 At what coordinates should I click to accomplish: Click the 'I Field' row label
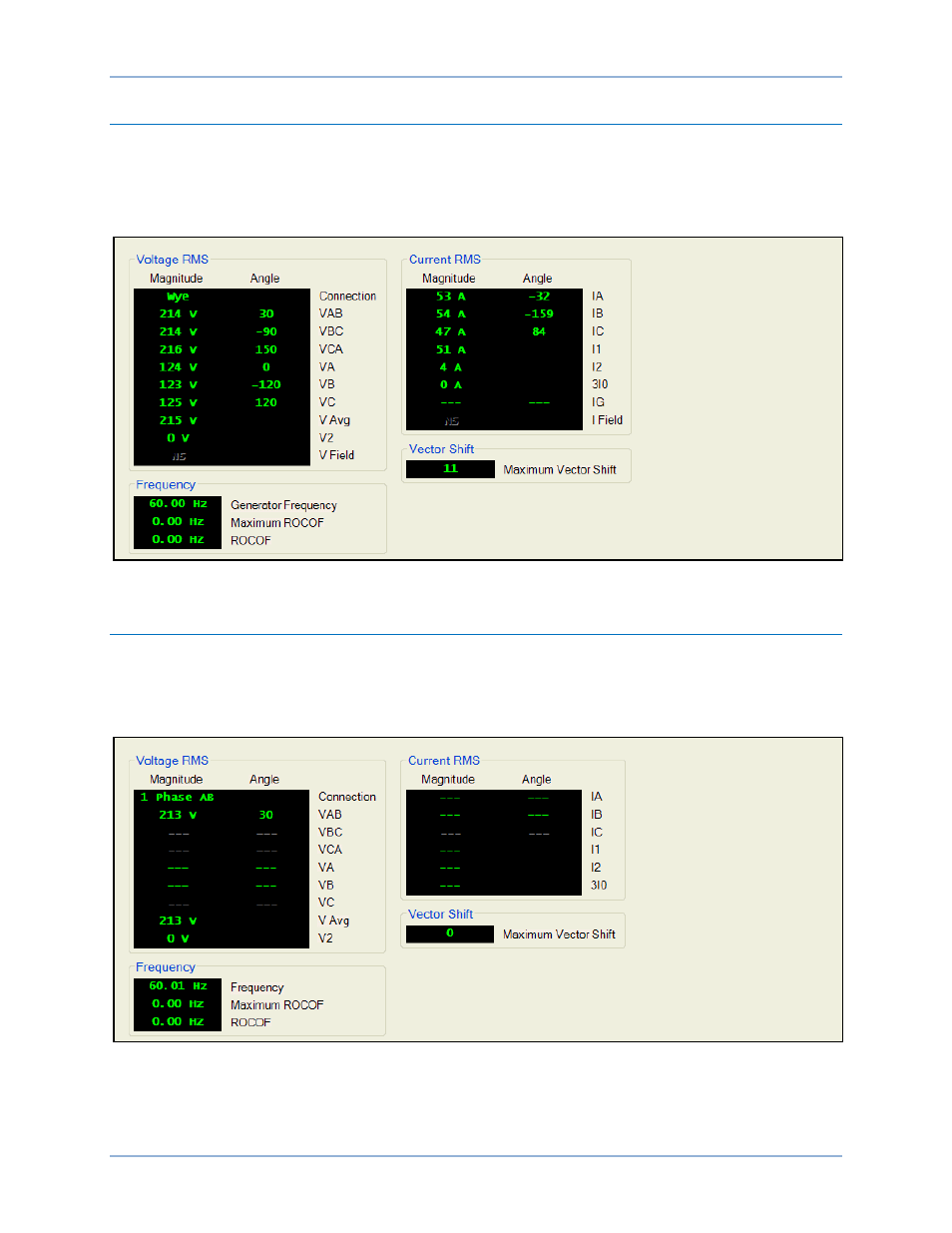pos(607,420)
